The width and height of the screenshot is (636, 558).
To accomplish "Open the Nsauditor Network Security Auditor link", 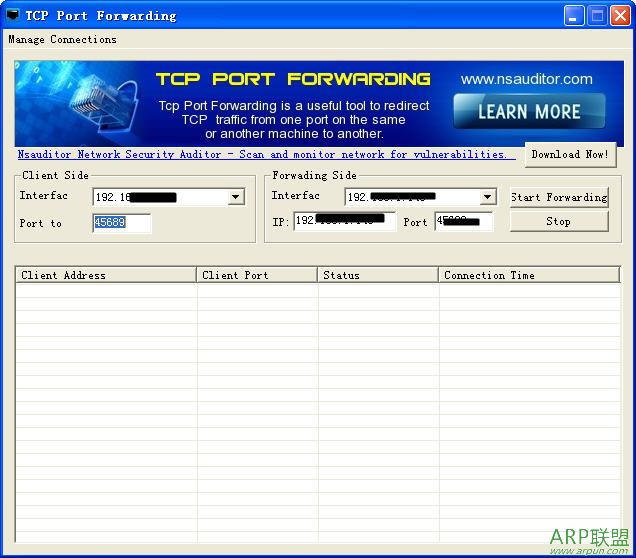I will pyautogui.click(x=266, y=155).
